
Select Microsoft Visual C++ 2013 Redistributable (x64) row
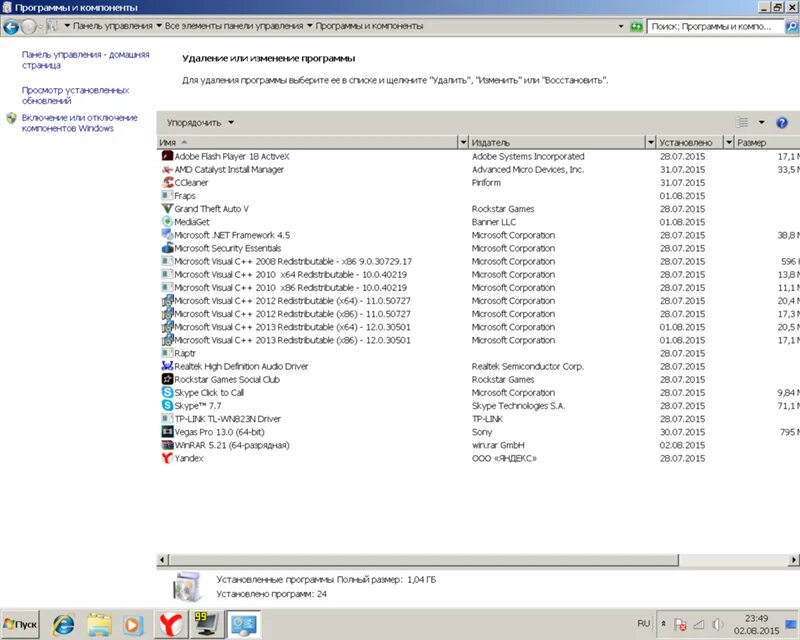coord(478,327)
